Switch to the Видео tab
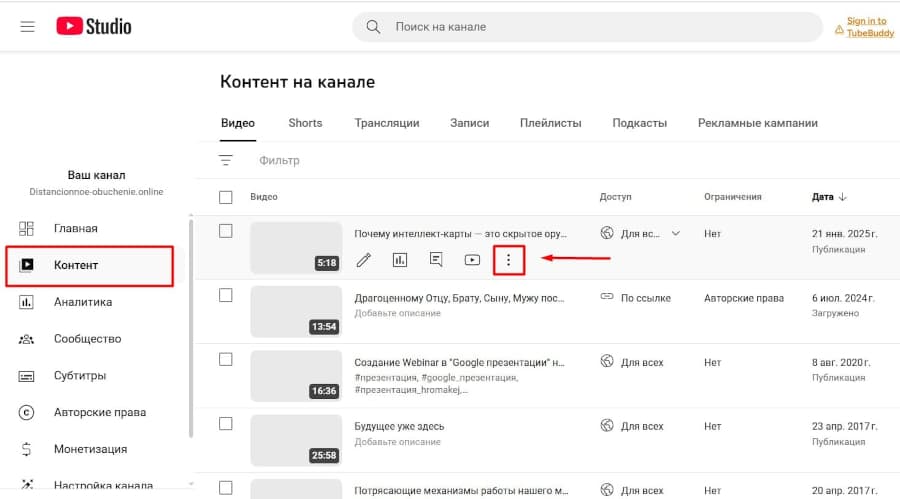 [238, 123]
